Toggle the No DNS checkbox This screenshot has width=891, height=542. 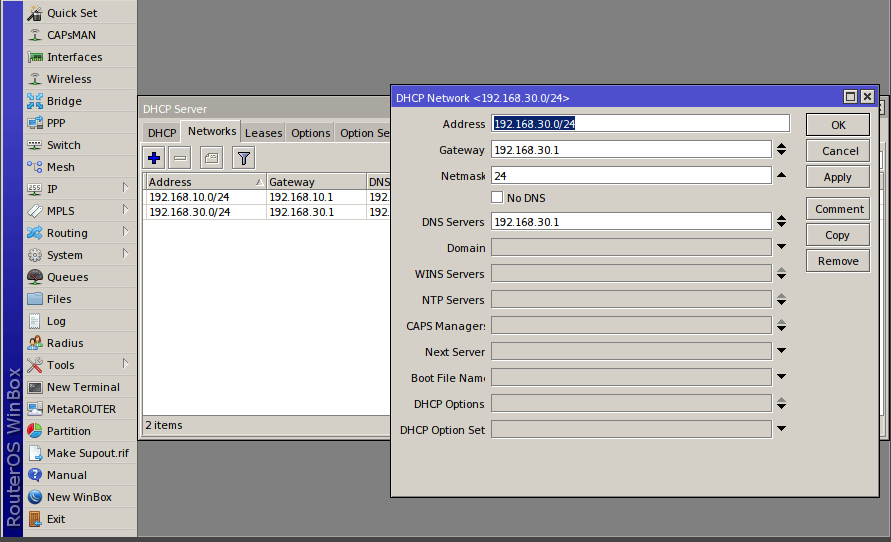pos(497,197)
